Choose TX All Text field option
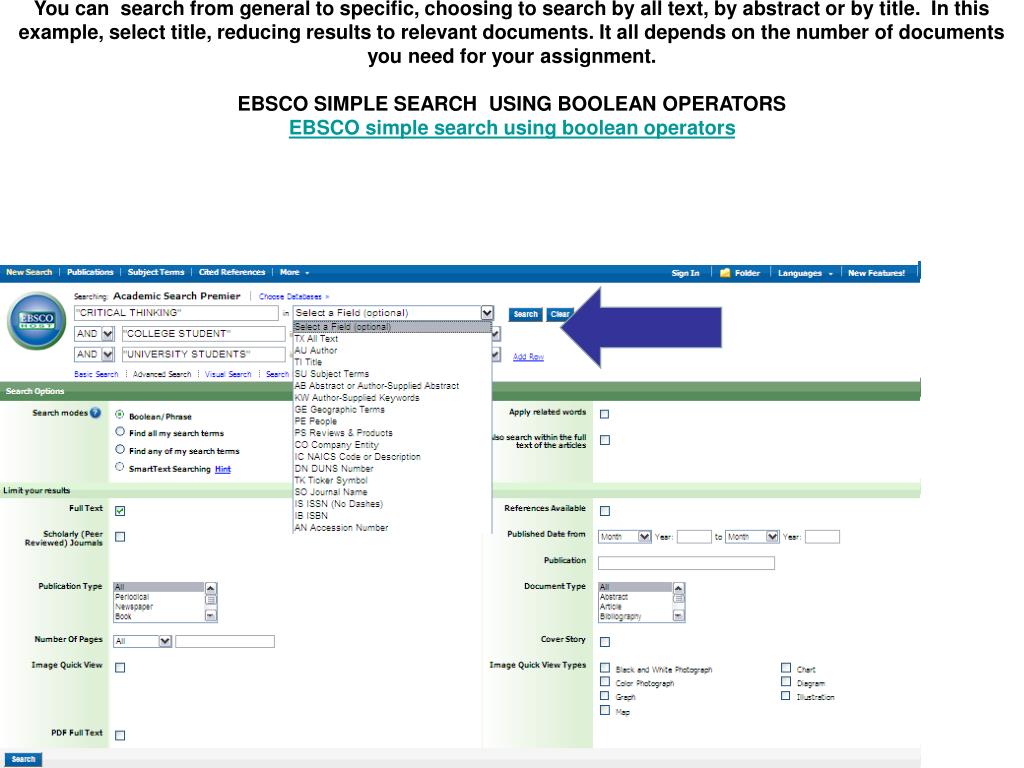 click(x=392, y=338)
